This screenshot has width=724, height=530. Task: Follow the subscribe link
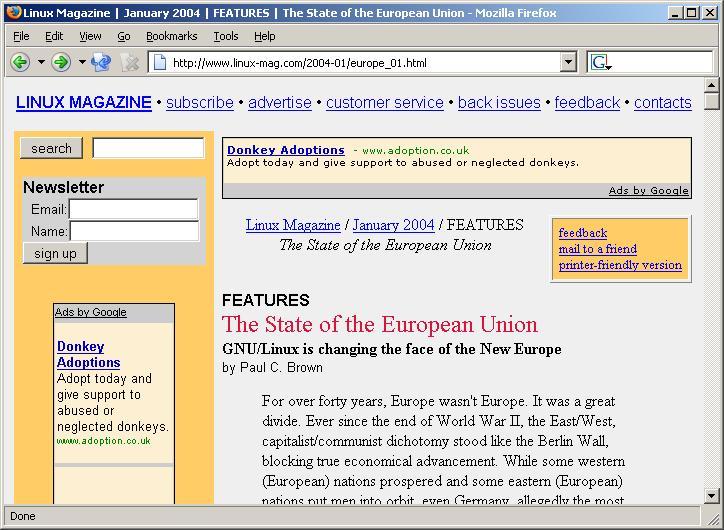click(200, 102)
